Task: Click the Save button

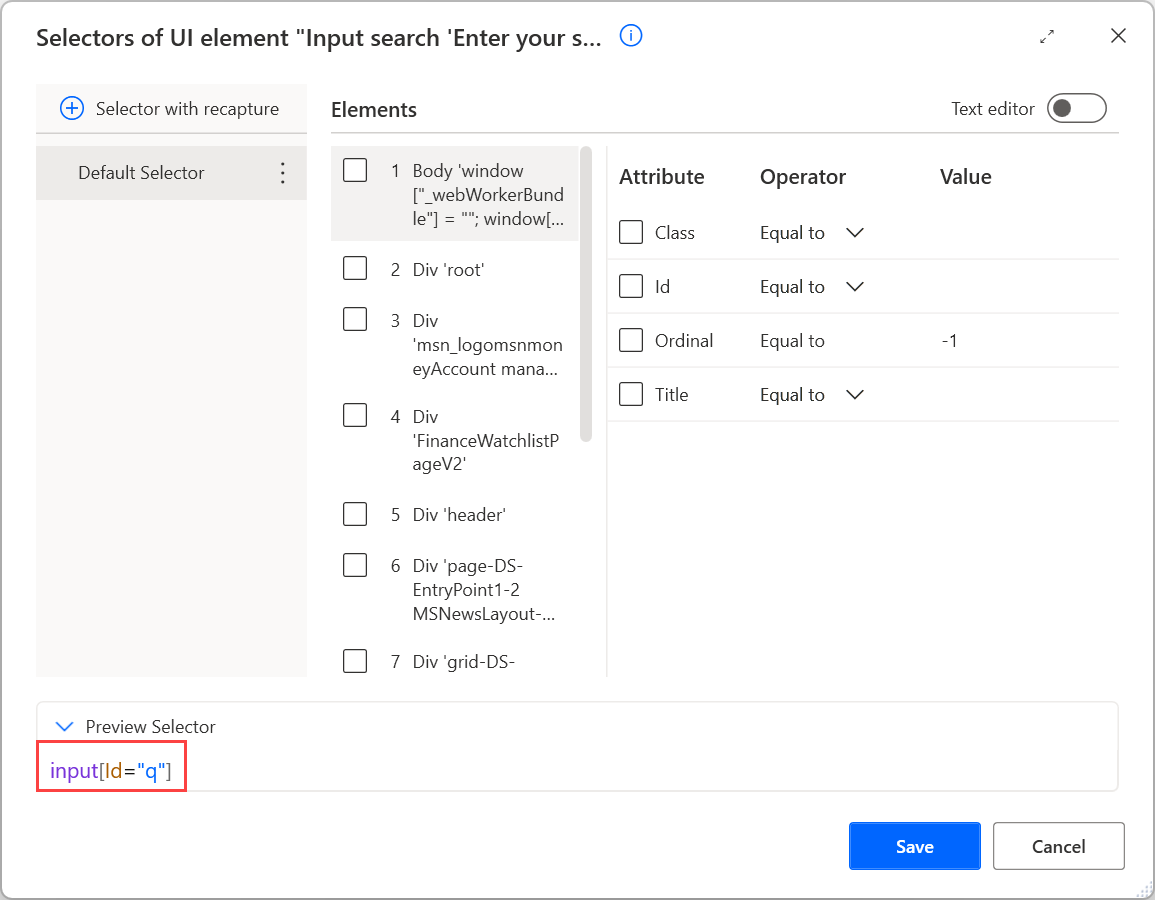Action: click(x=914, y=846)
